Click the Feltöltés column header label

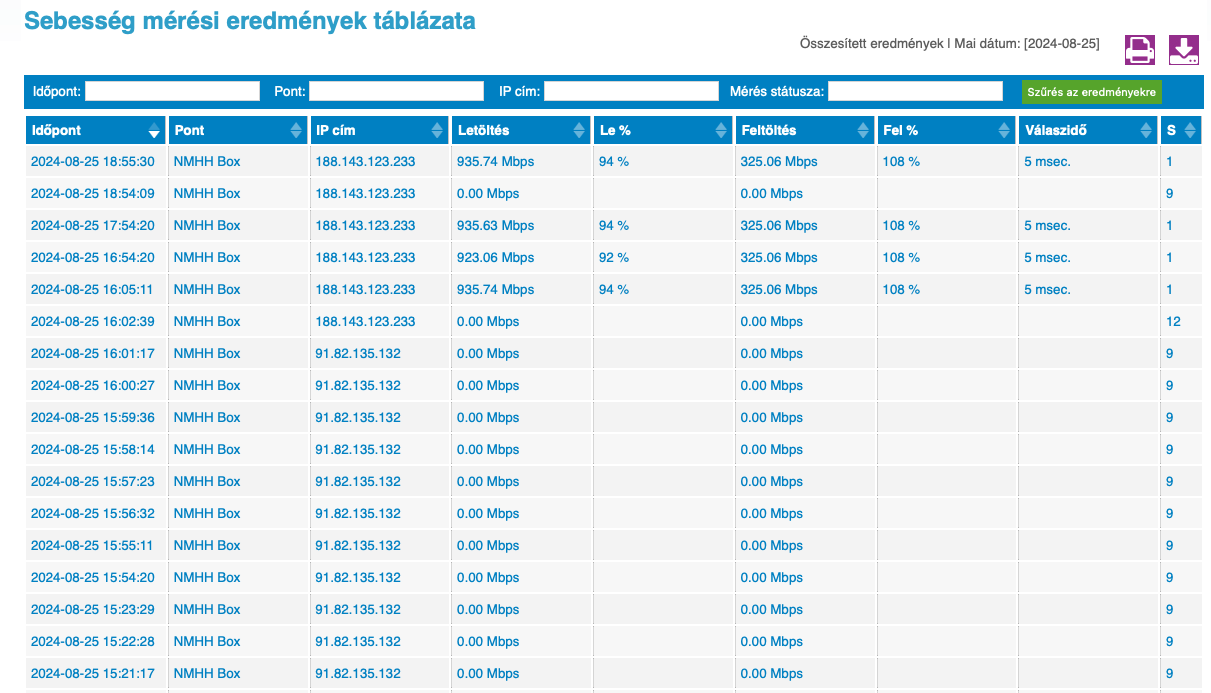click(x=769, y=131)
